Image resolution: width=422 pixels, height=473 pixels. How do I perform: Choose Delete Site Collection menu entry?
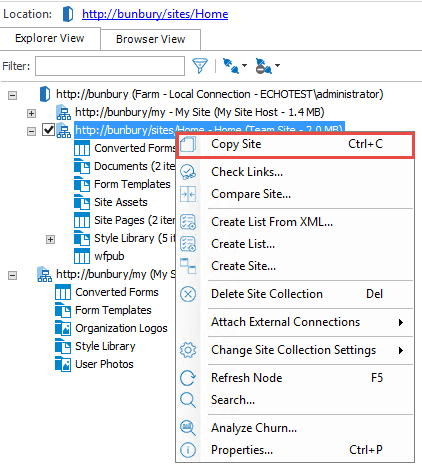pyautogui.click(x=295, y=294)
